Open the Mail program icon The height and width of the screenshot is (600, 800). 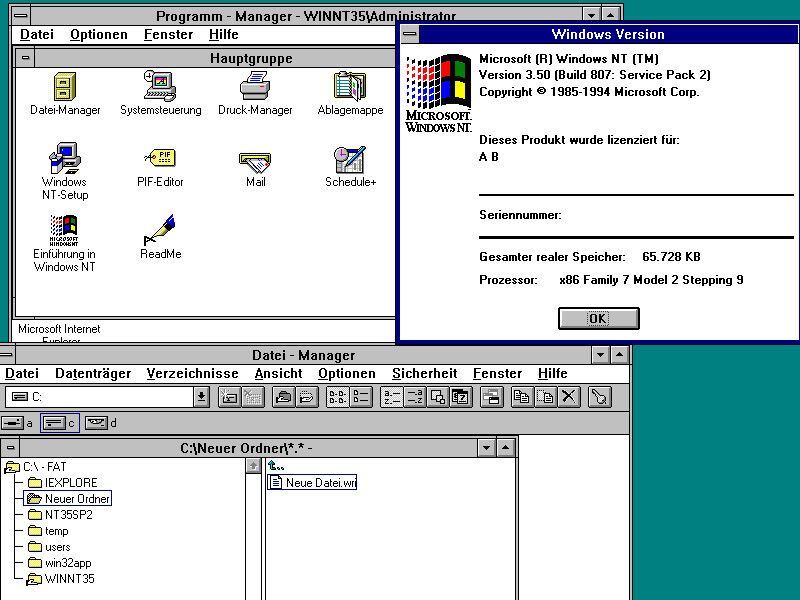tap(255, 159)
